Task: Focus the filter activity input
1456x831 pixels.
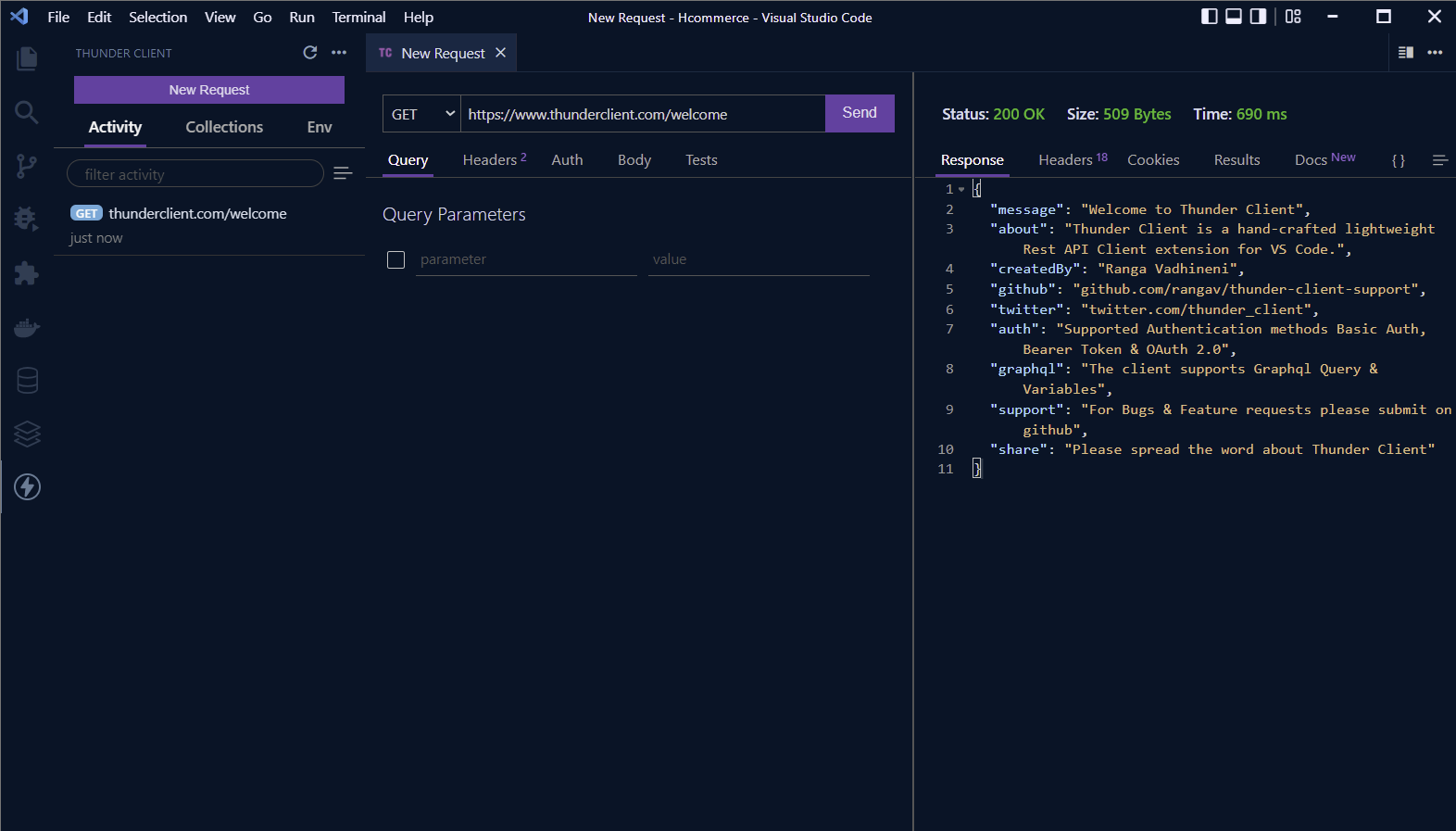Action: point(195,174)
